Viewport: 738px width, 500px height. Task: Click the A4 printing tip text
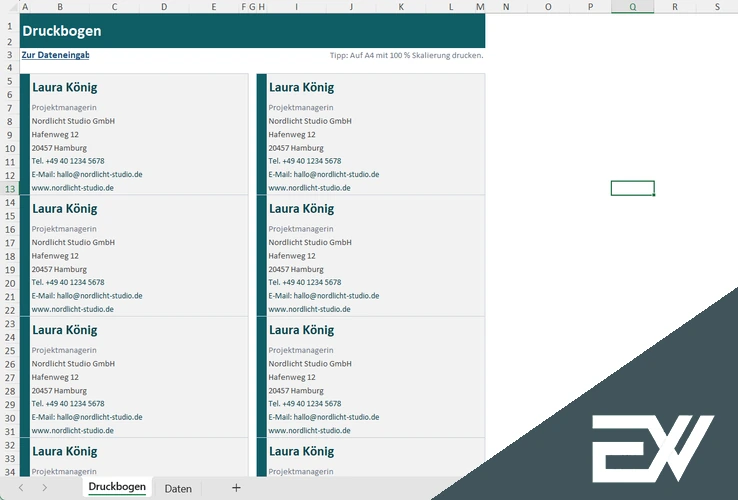click(406, 55)
